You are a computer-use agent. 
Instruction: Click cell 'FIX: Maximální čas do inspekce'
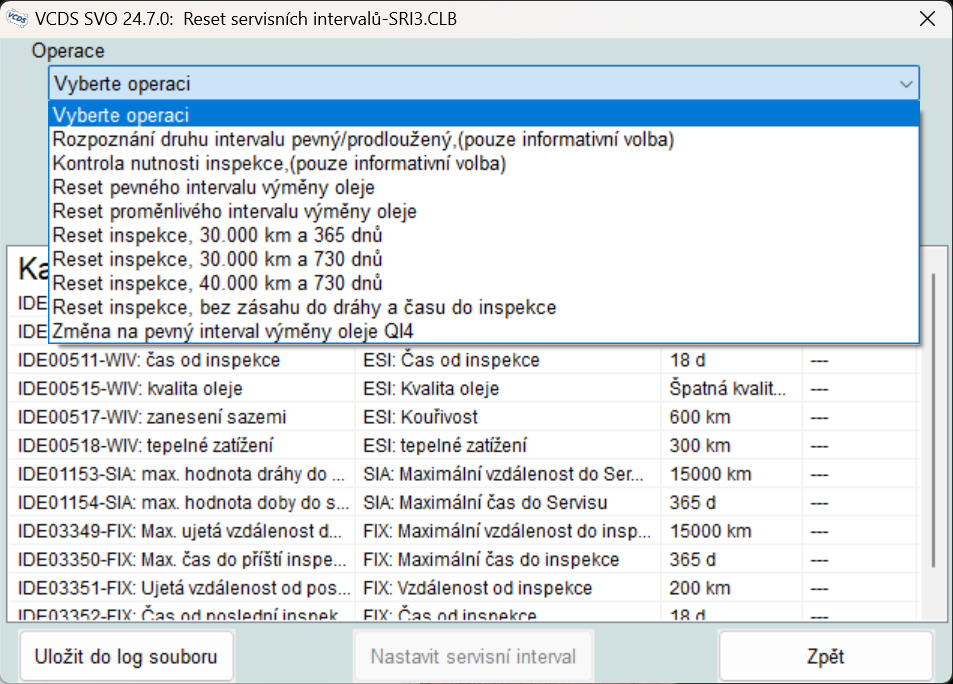[x=508, y=560]
